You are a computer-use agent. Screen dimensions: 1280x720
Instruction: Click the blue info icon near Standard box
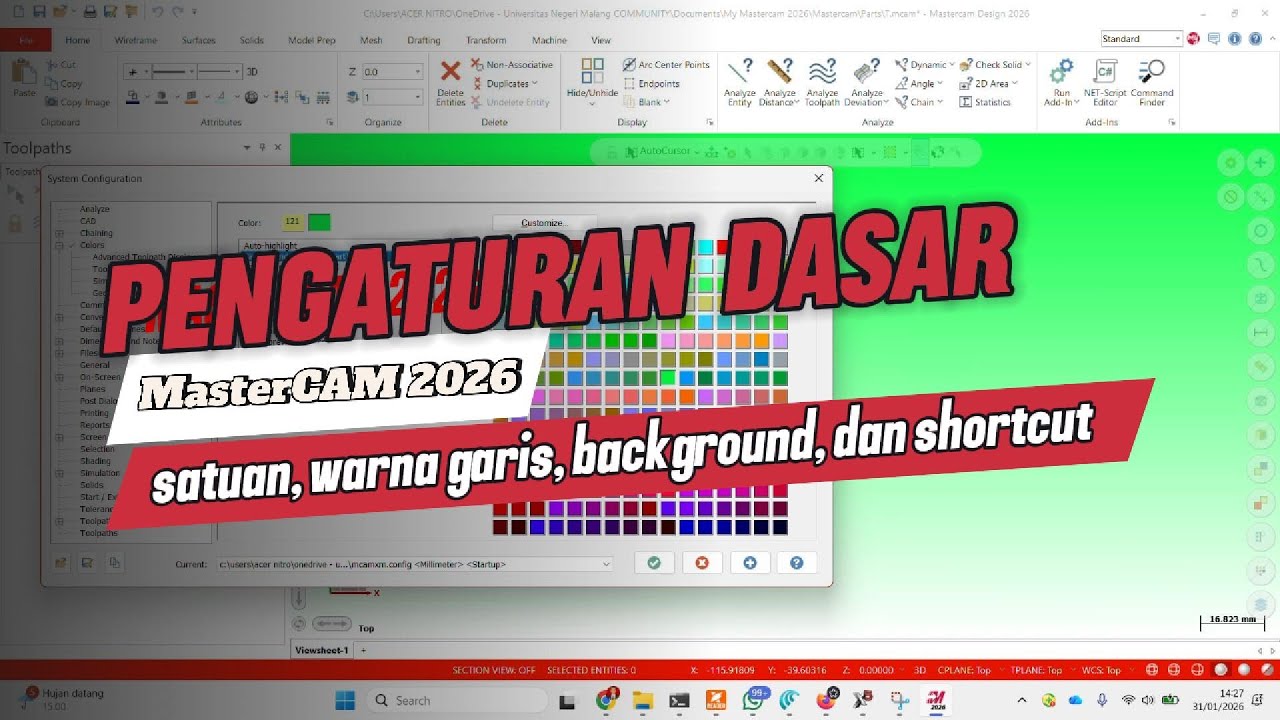click(1234, 39)
